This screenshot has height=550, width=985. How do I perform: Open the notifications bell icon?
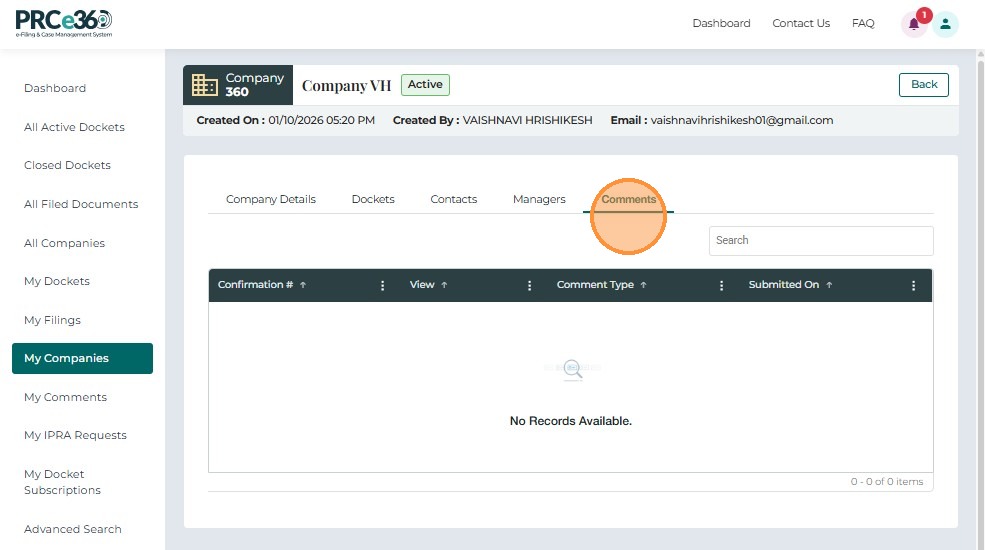point(914,24)
